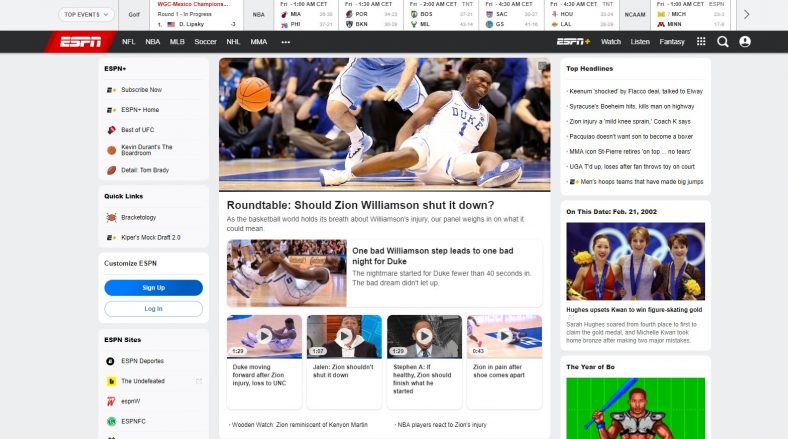Open the MMA menu

[259, 42]
